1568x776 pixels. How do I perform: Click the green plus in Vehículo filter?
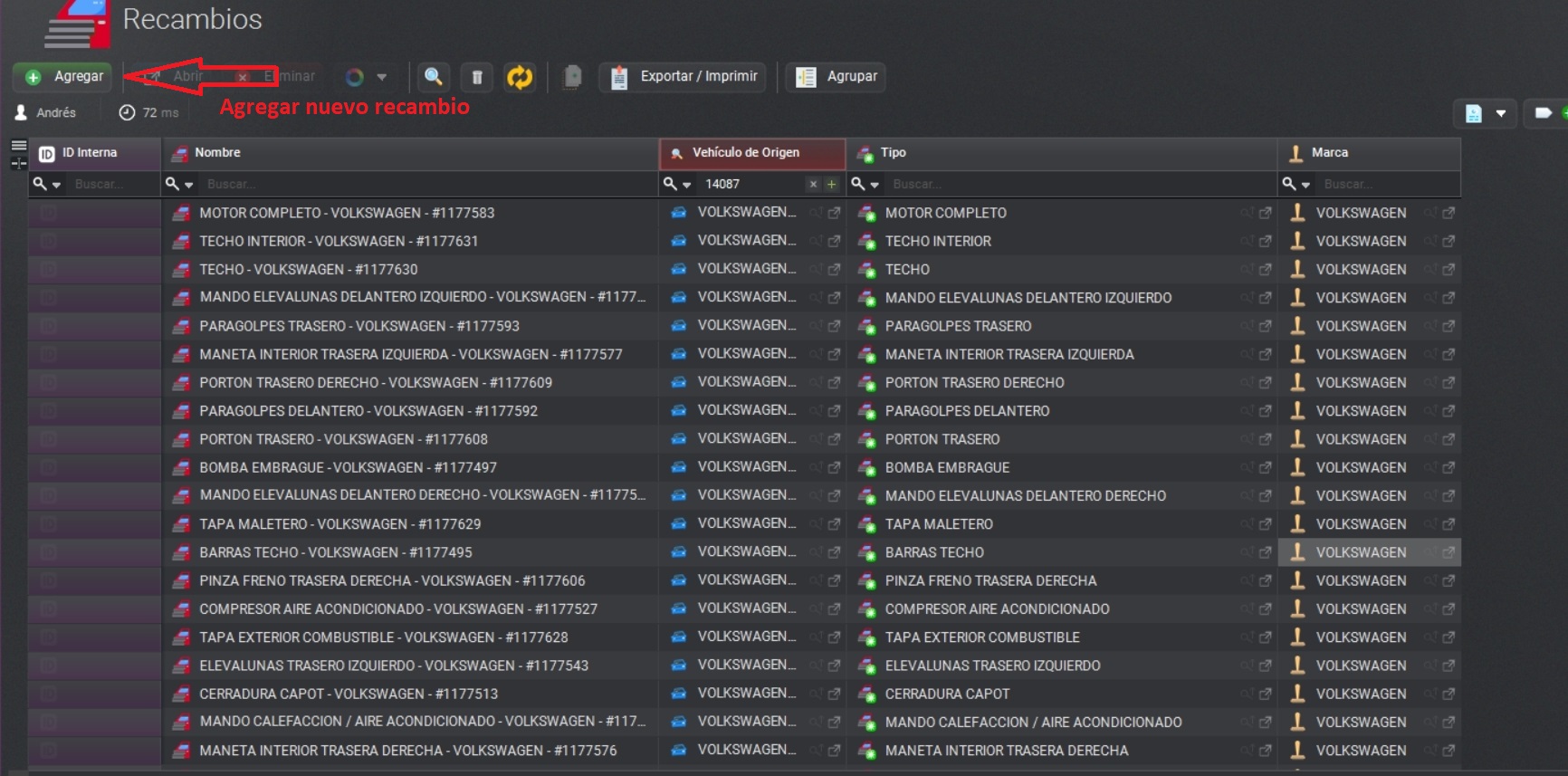[x=831, y=185]
